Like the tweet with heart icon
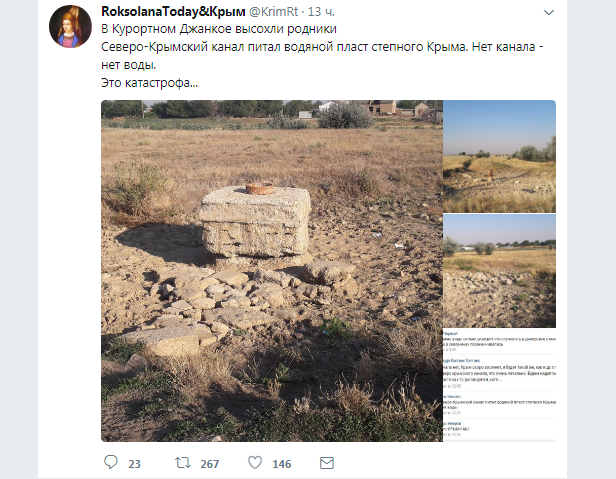 point(255,462)
